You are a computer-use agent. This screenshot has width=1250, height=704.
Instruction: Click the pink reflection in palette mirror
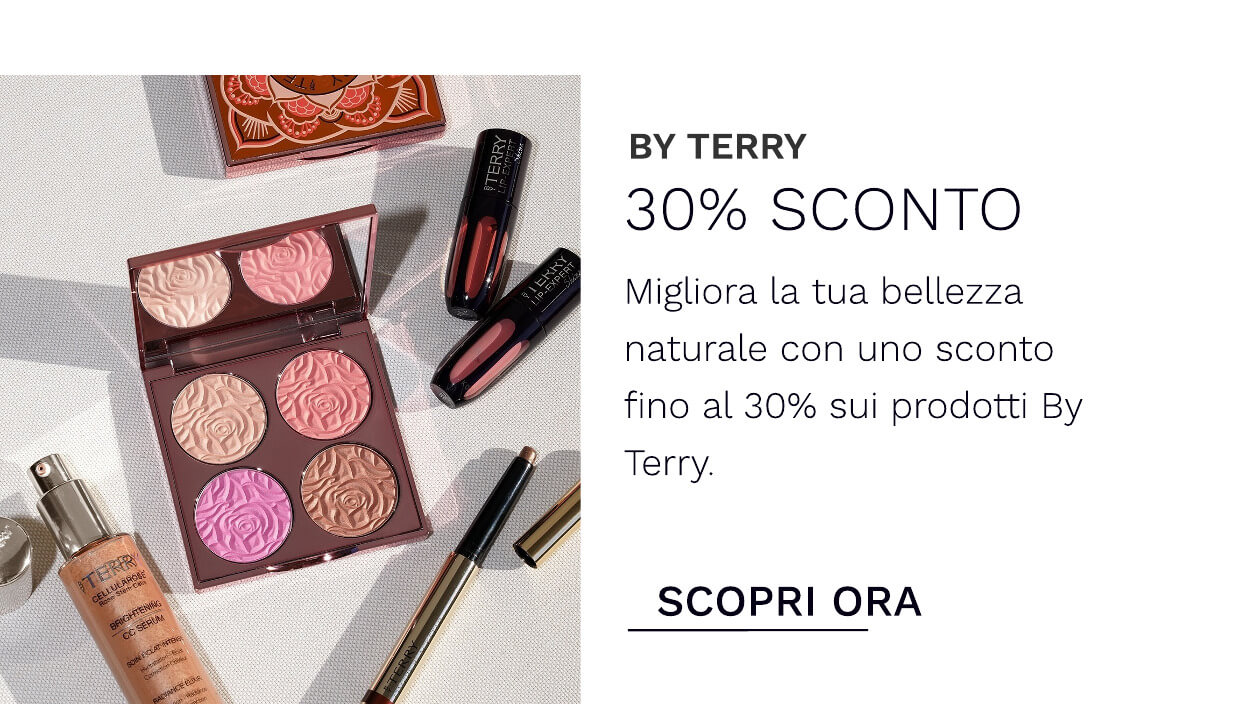(286, 266)
